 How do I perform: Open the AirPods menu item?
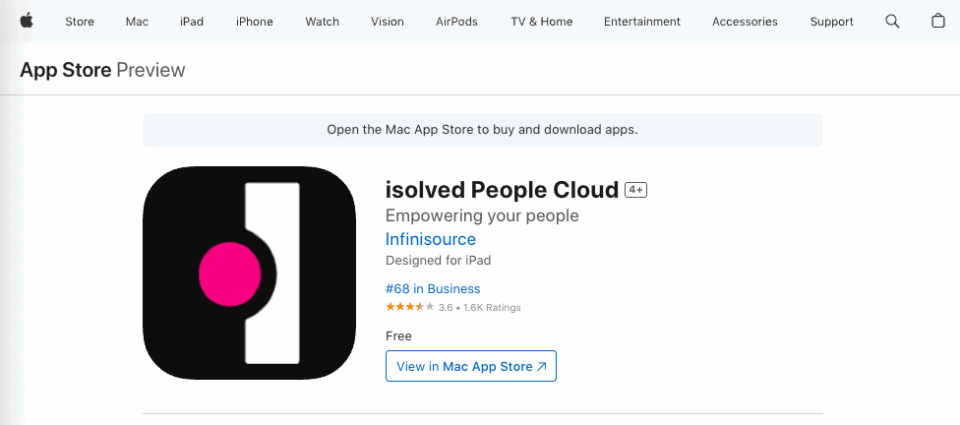point(457,21)
